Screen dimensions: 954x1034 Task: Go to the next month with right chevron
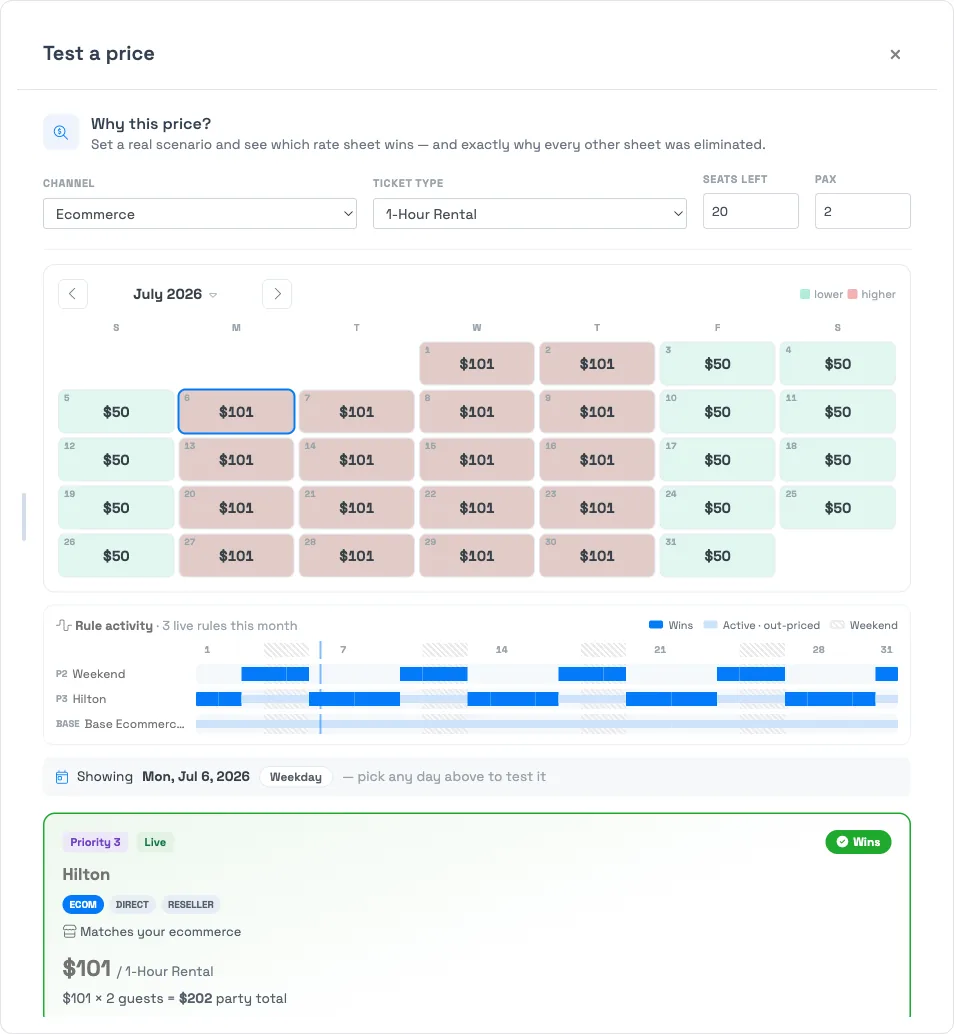point(277,293)
